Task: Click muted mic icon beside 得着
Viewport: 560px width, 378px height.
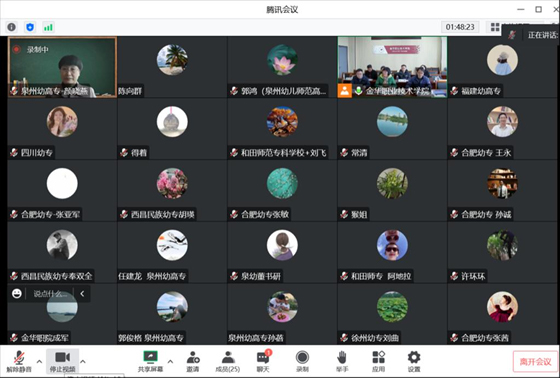Action: pos(124,153)
